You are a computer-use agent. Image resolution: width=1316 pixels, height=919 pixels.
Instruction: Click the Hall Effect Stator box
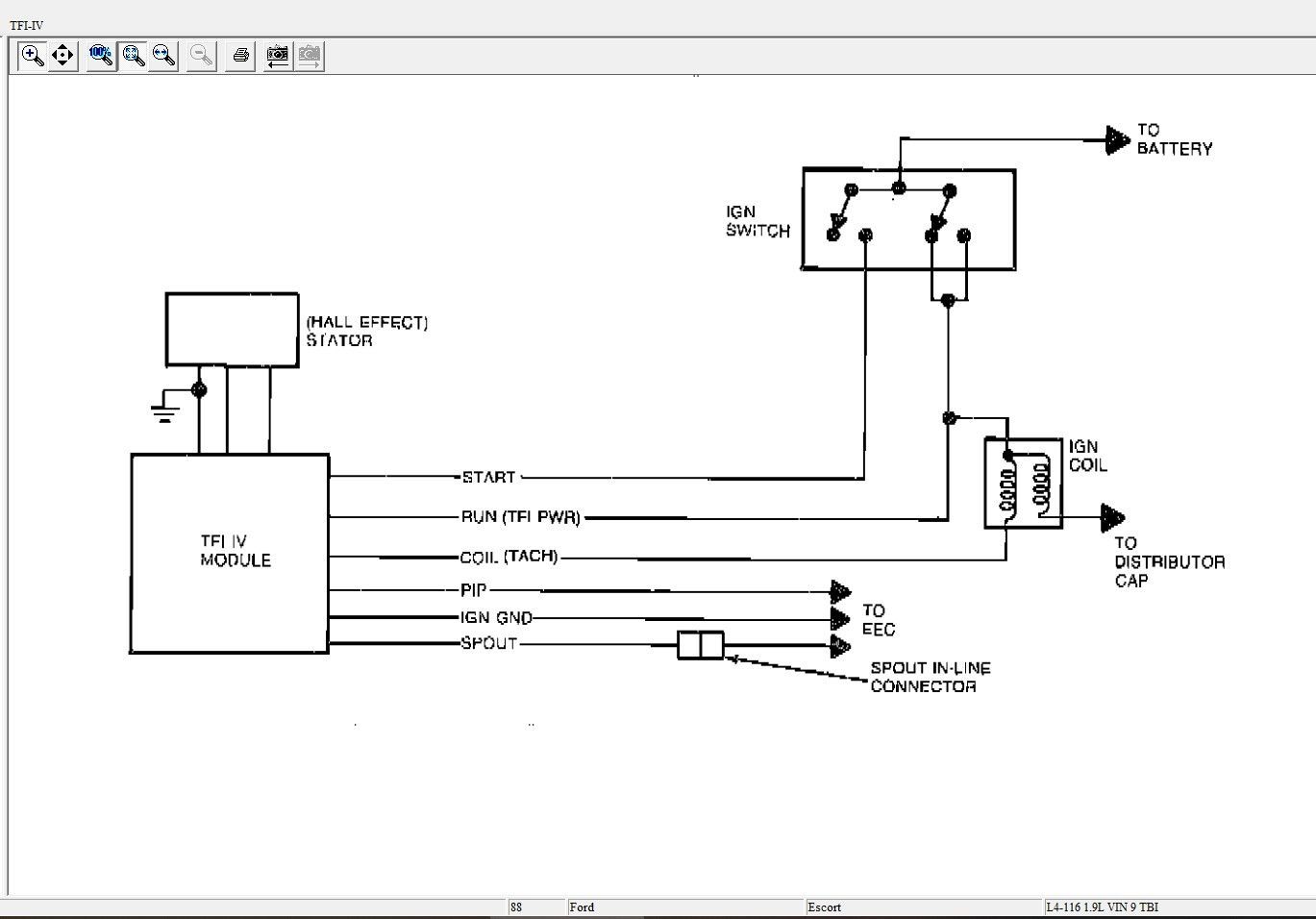232,330
